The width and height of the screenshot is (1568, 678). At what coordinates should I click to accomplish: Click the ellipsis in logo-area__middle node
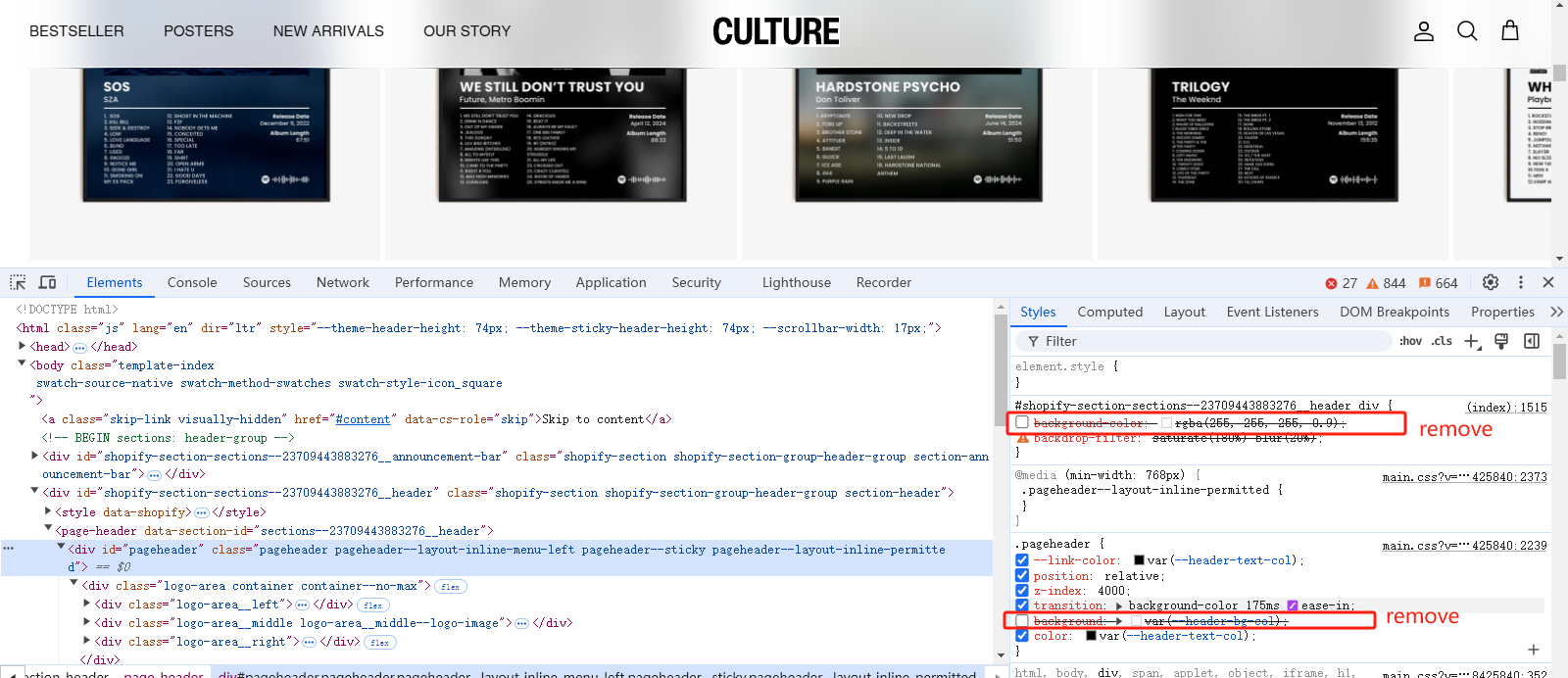click(x=521, y=623)
